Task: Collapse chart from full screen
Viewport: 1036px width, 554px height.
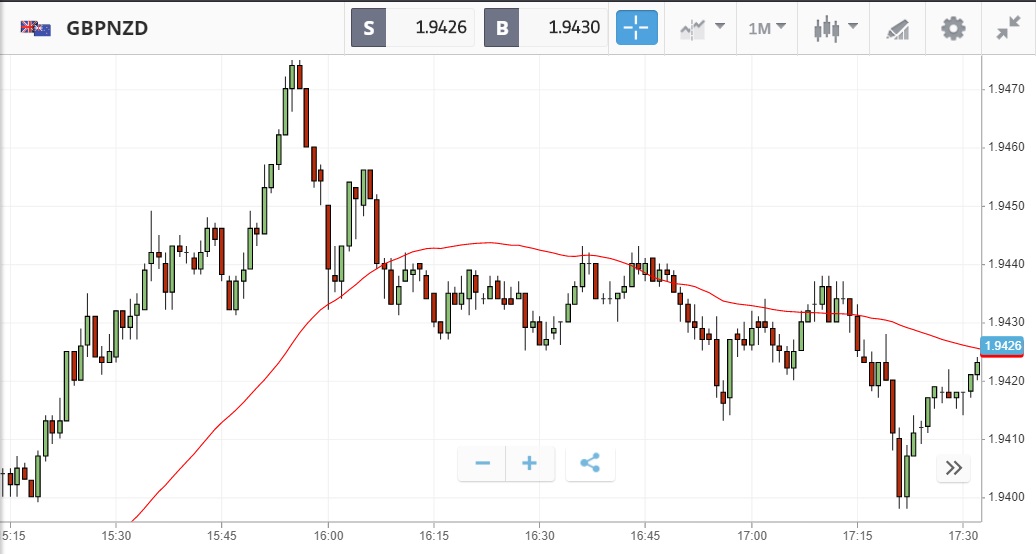Action: pyautogui.click(x=1008, y=28)
